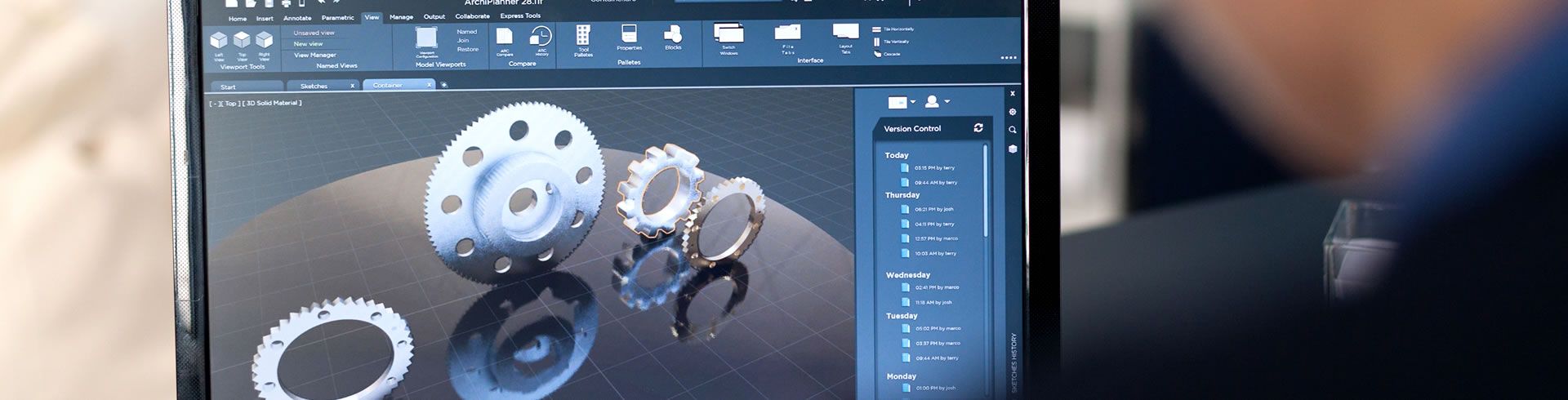1568x400 pixels.
Task: Click Switch Windows icon
Action: pyautogui.click(x=728, y=33)
